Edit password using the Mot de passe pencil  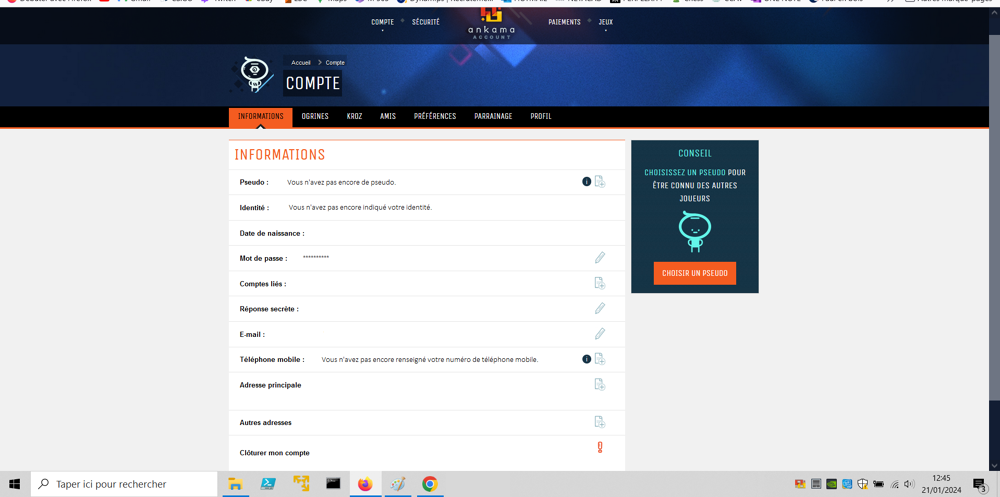coord(599,258)
